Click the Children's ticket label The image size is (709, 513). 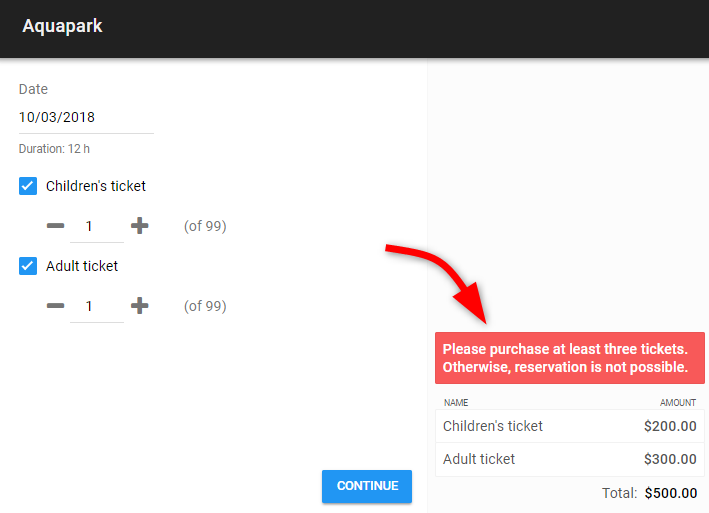[x=96, y=186]
